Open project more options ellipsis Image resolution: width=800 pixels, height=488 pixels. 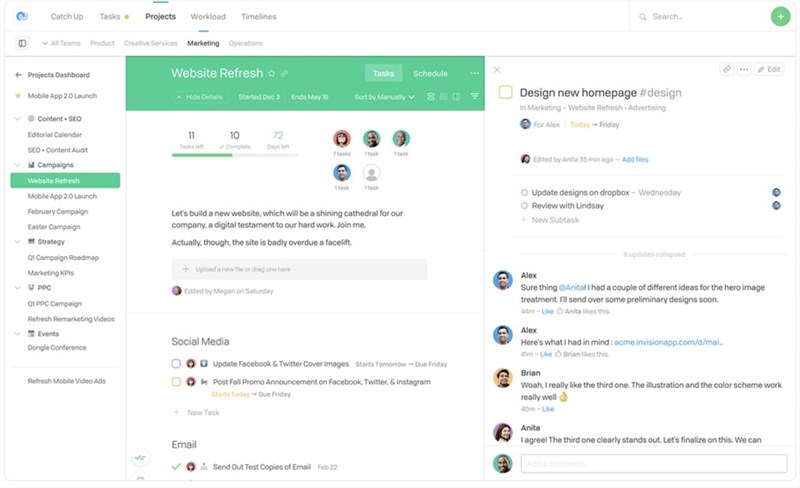pos(474,74)
